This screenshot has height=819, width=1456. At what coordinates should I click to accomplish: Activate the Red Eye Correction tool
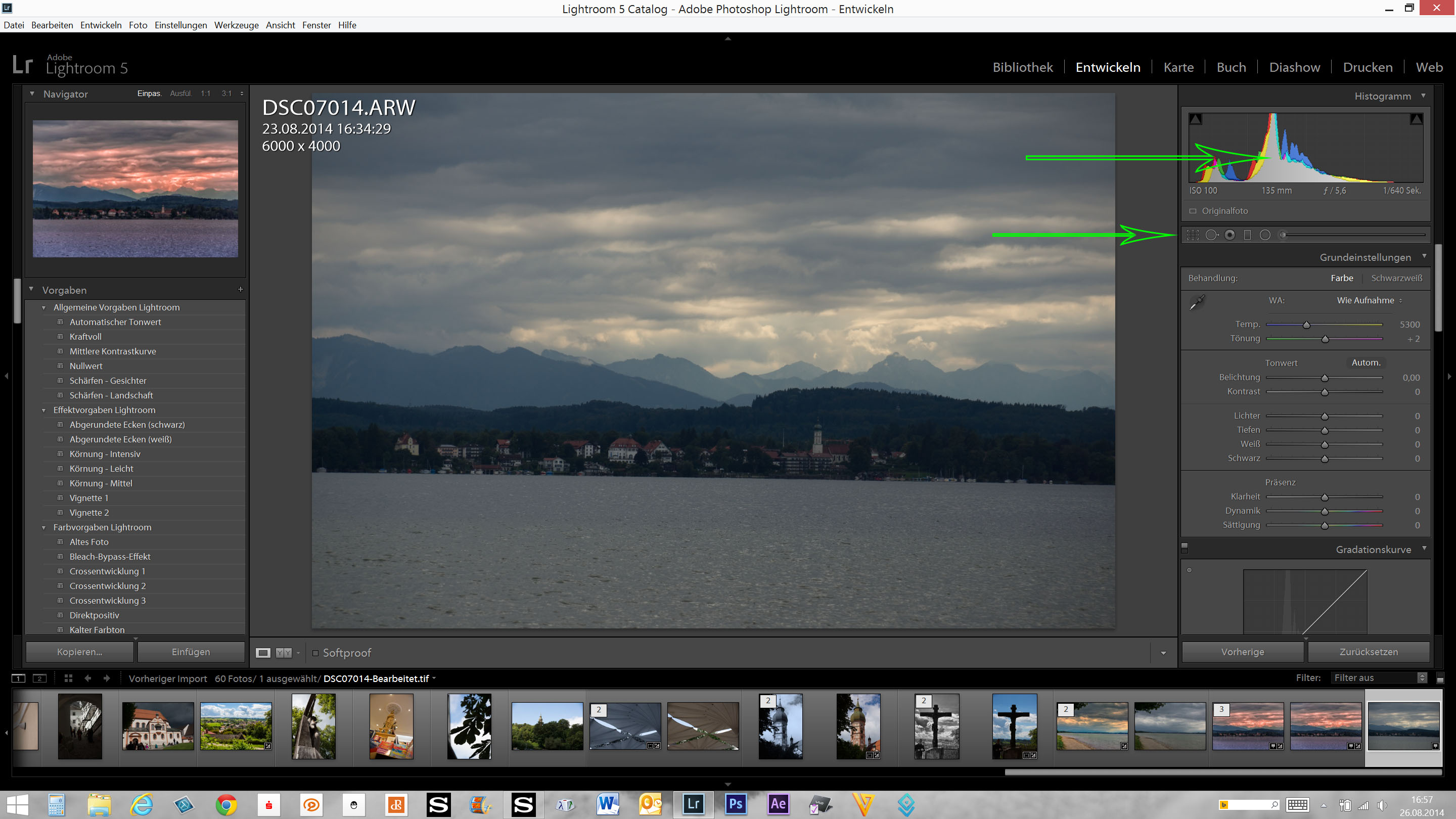coord(1230,235)
